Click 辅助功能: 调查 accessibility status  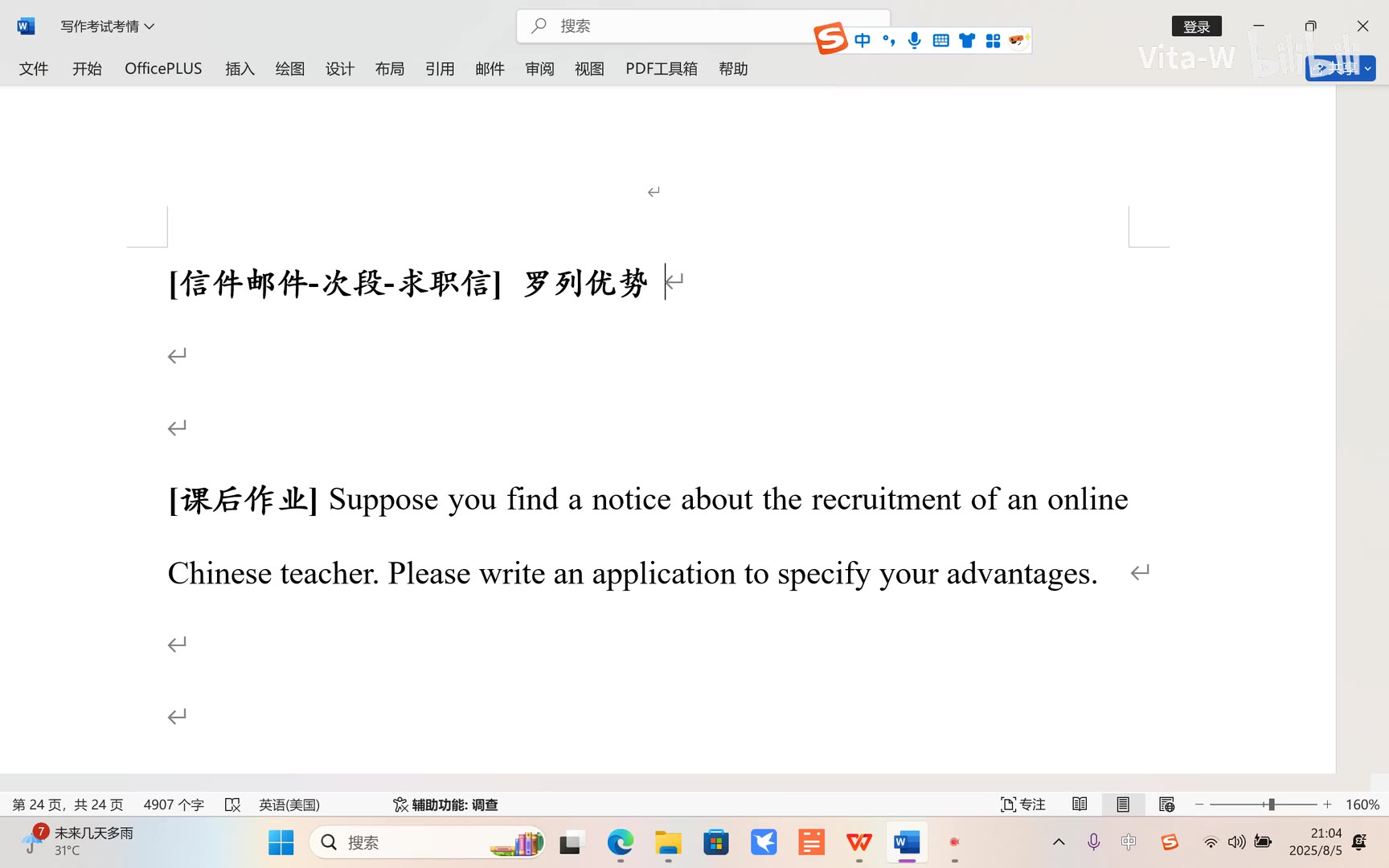coord(445,805)
